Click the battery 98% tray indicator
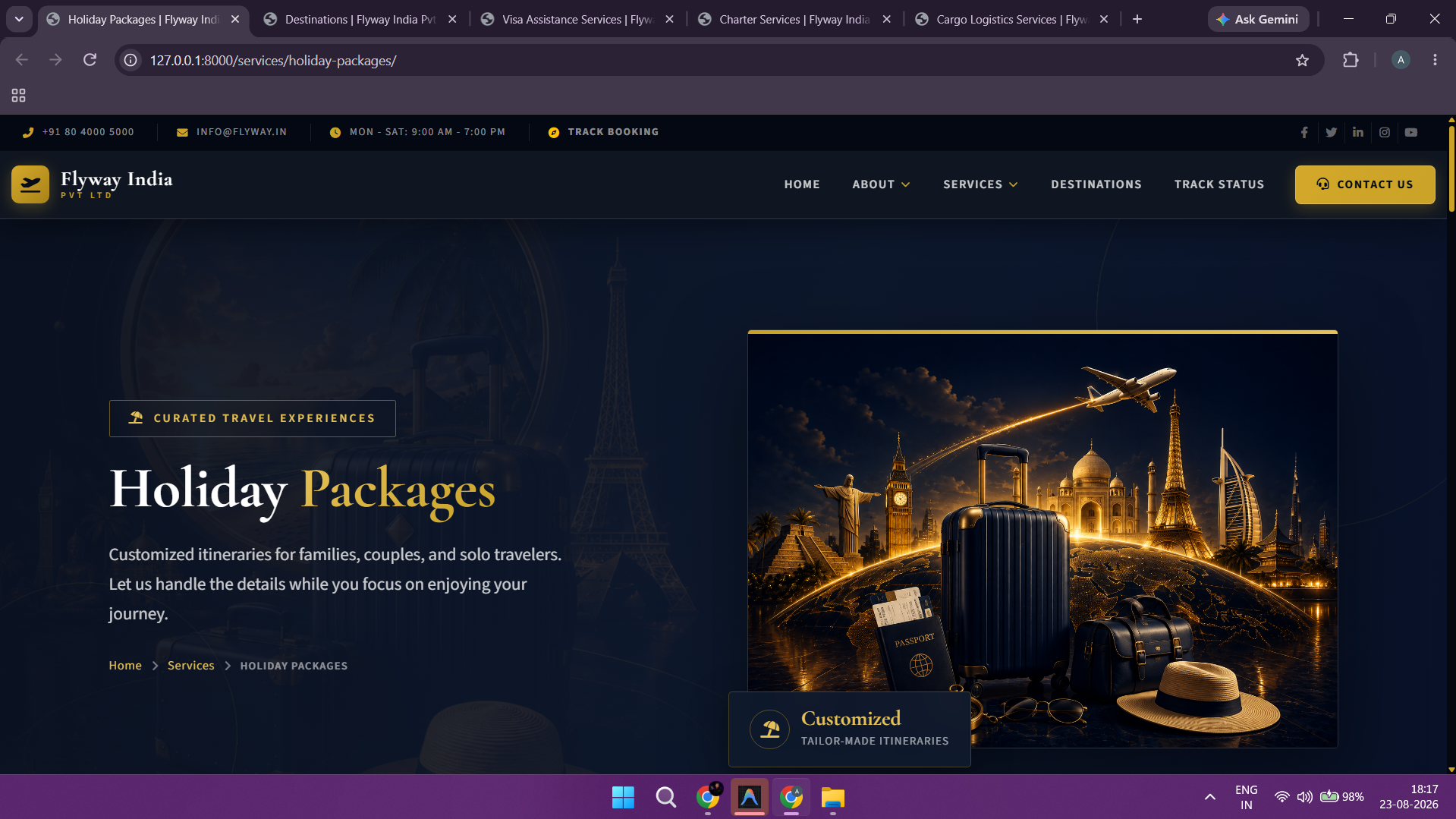1456x819 pixels. click(x=1342, y=797)
